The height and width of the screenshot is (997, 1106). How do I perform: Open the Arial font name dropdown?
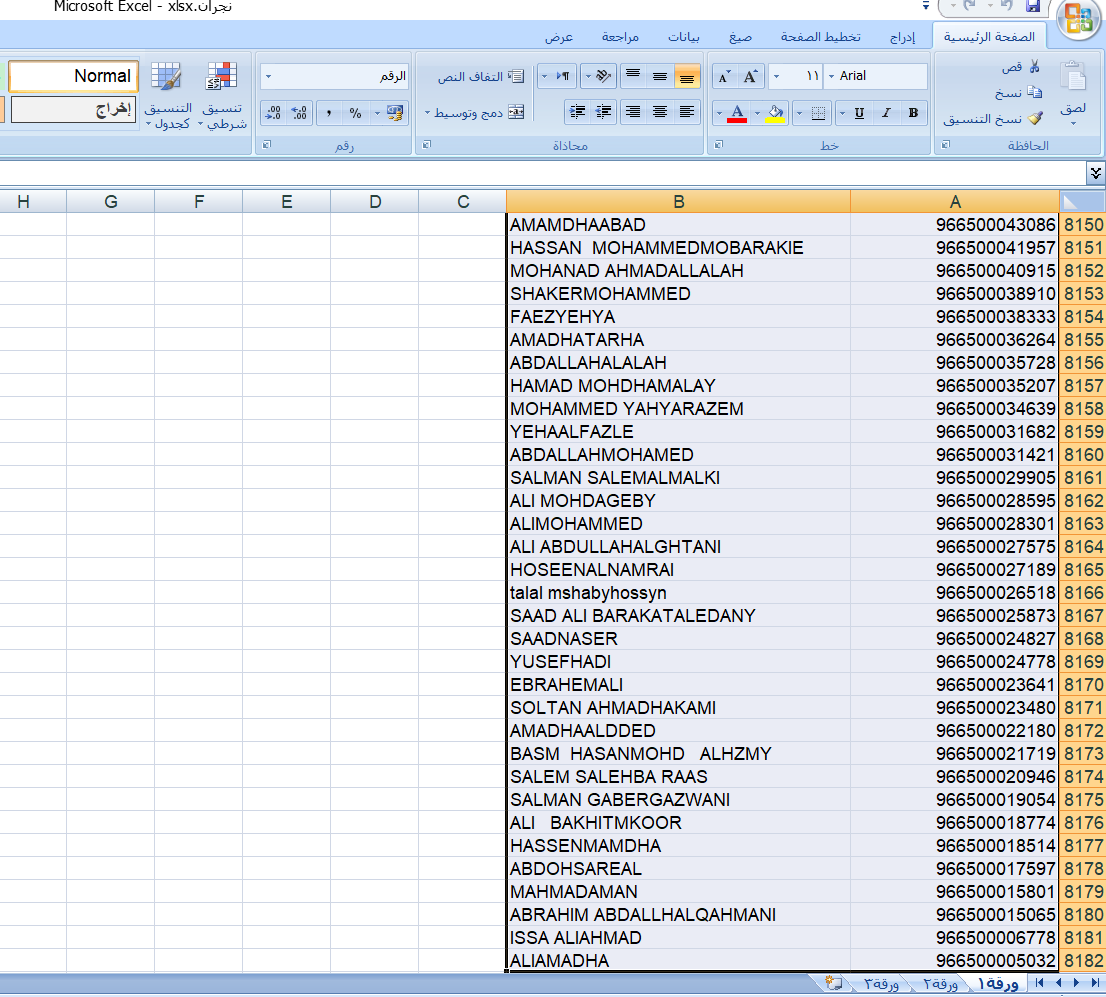point(832,76)
